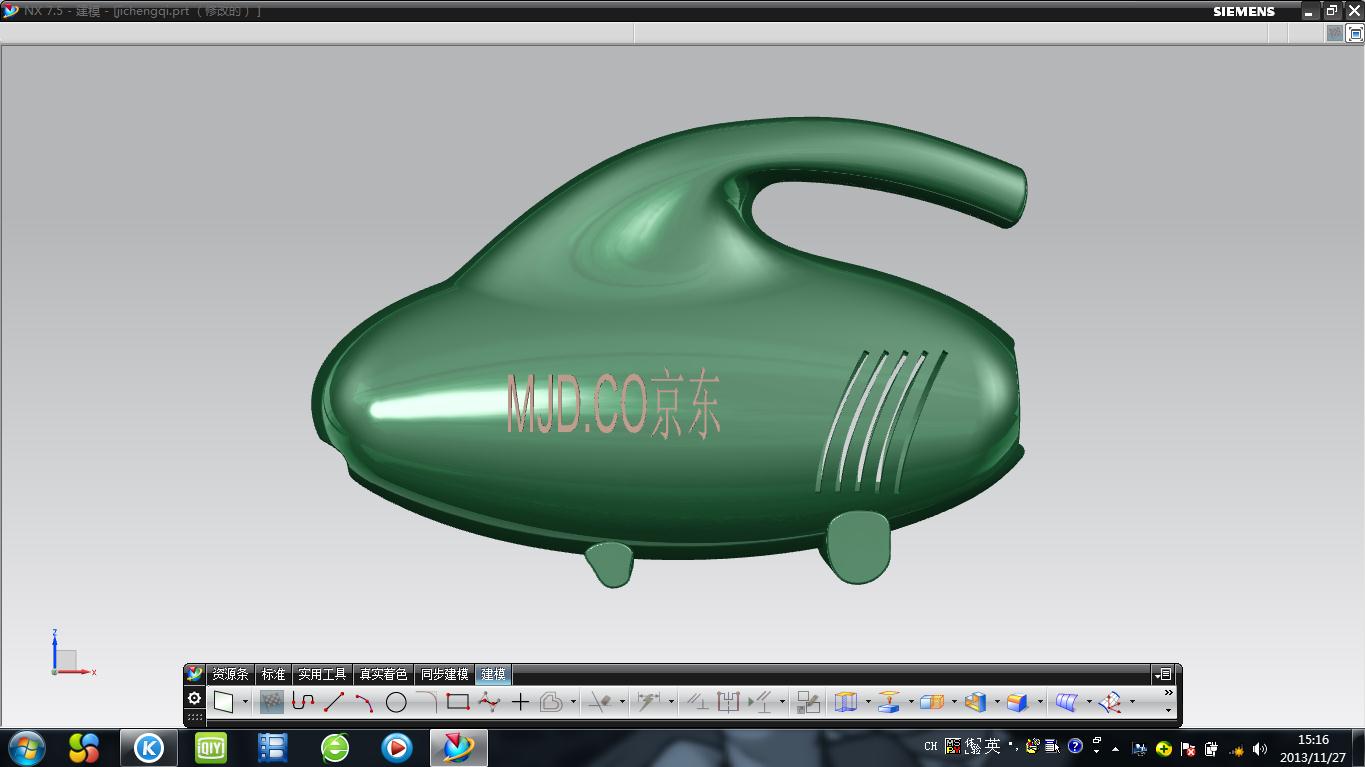The image size is (1365, 767).
Task: Switch to the 真实着色 tab
Action: (384, 675)
